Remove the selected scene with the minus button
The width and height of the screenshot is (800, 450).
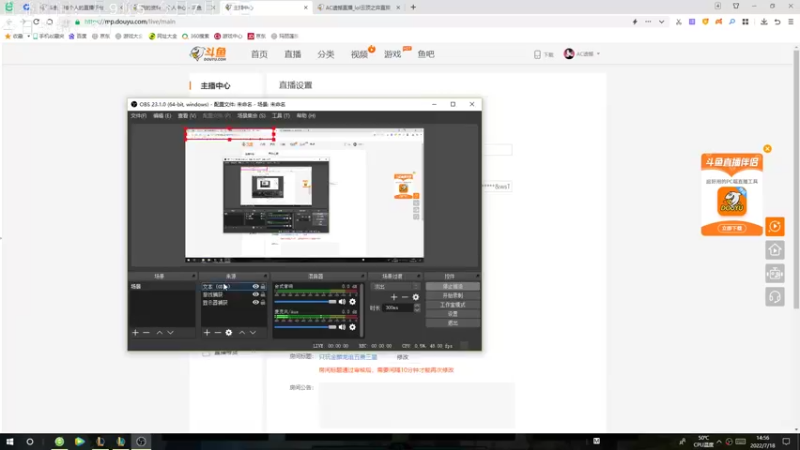tap(146, 333)
